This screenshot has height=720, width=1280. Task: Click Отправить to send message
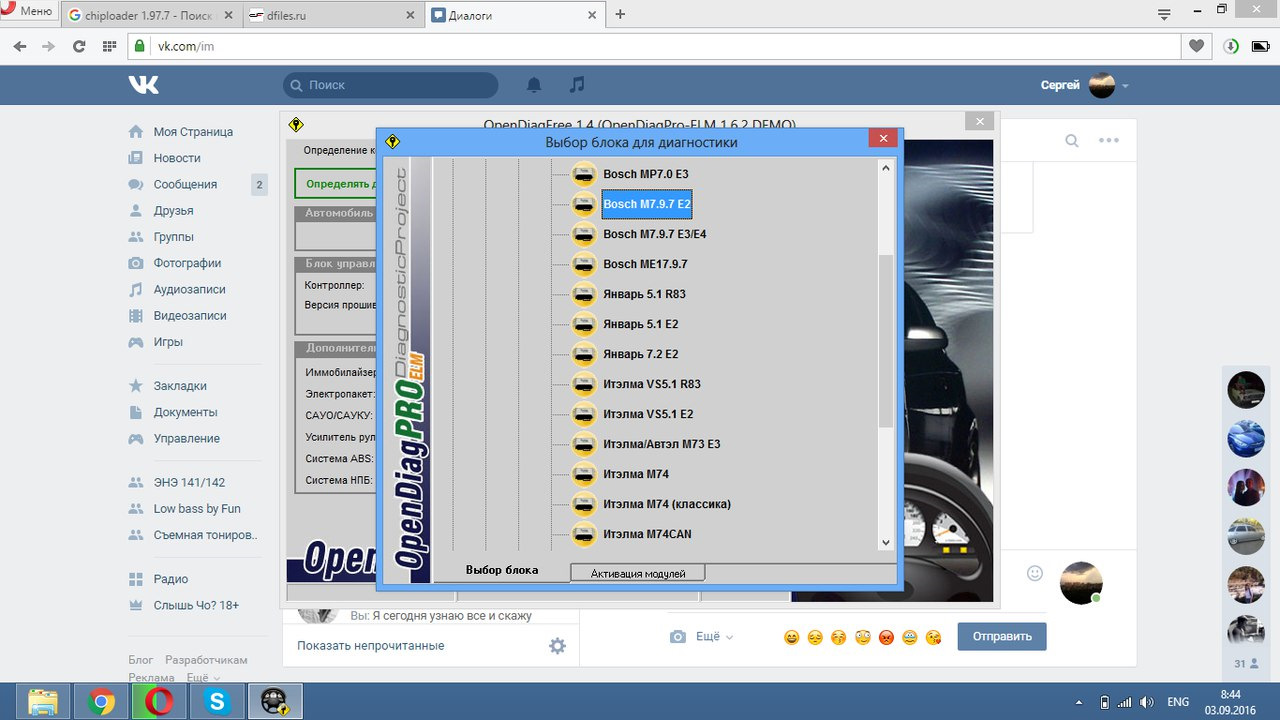click(x=1002, y=637)
